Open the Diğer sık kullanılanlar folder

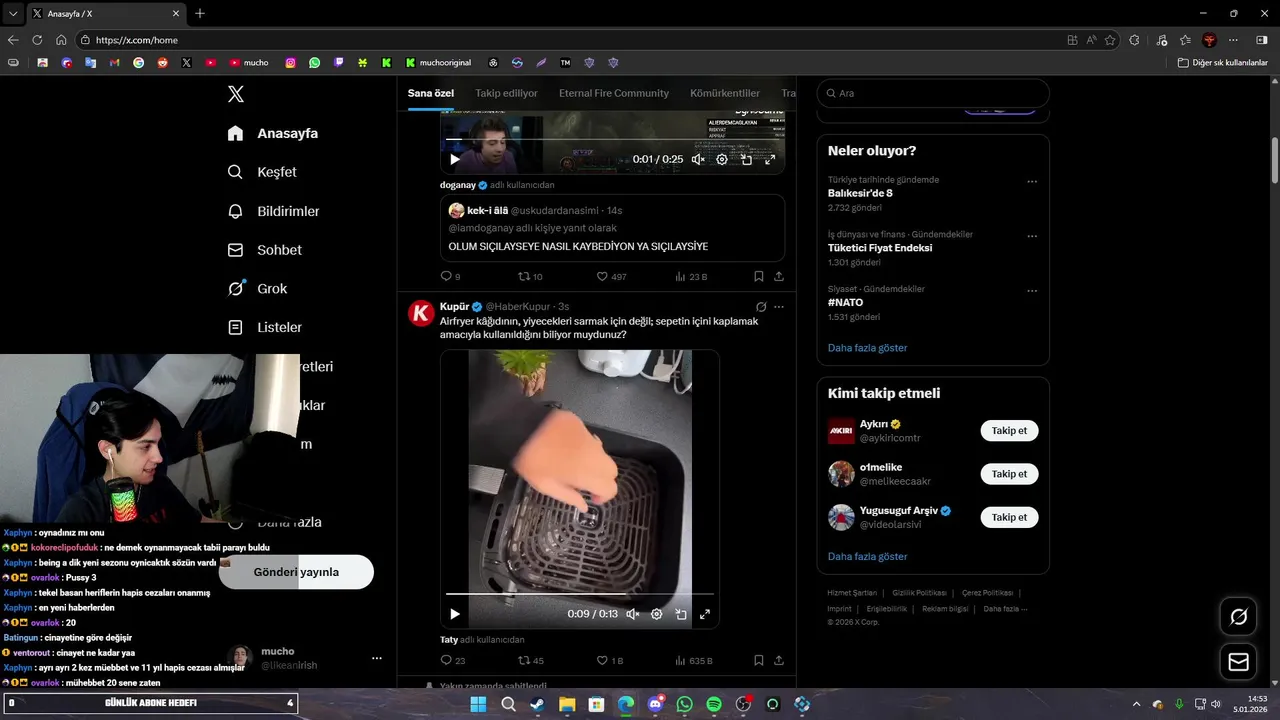[x=1222, y=62]
